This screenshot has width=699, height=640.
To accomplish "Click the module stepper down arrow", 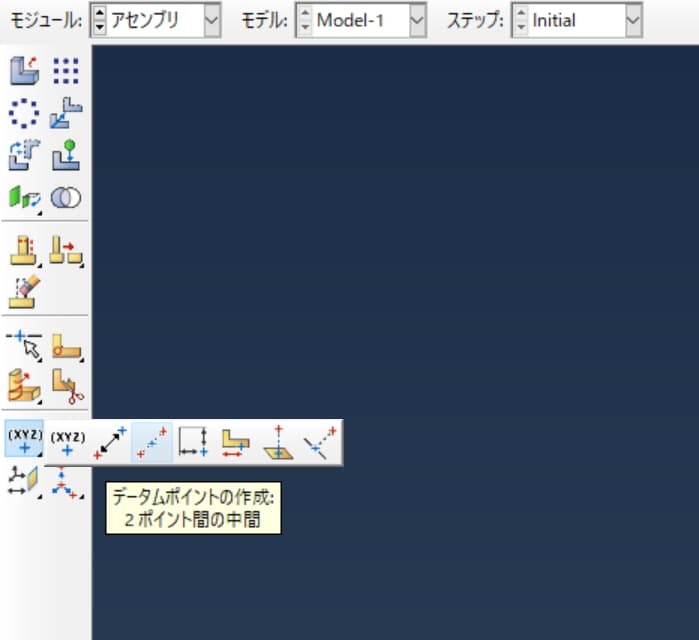I will tap(100, 27).
